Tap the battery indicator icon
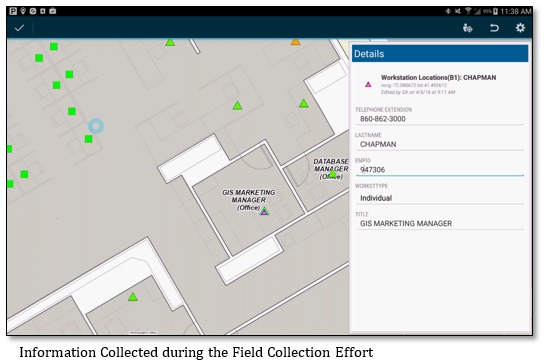Image resolution: width=544 pixels, height=363 pixels. tap(495, 11)
